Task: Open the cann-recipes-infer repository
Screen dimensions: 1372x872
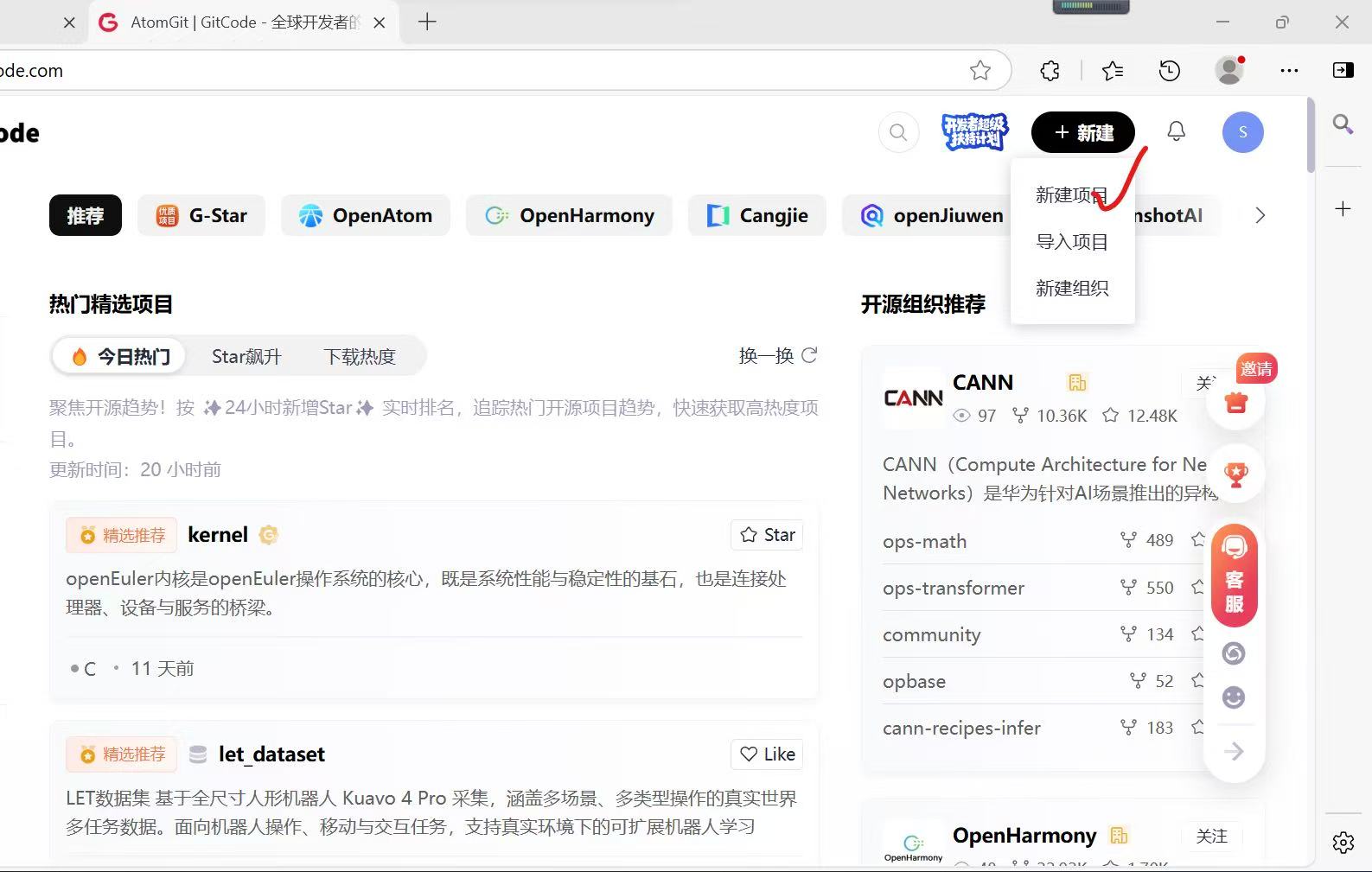Action: 961,729
